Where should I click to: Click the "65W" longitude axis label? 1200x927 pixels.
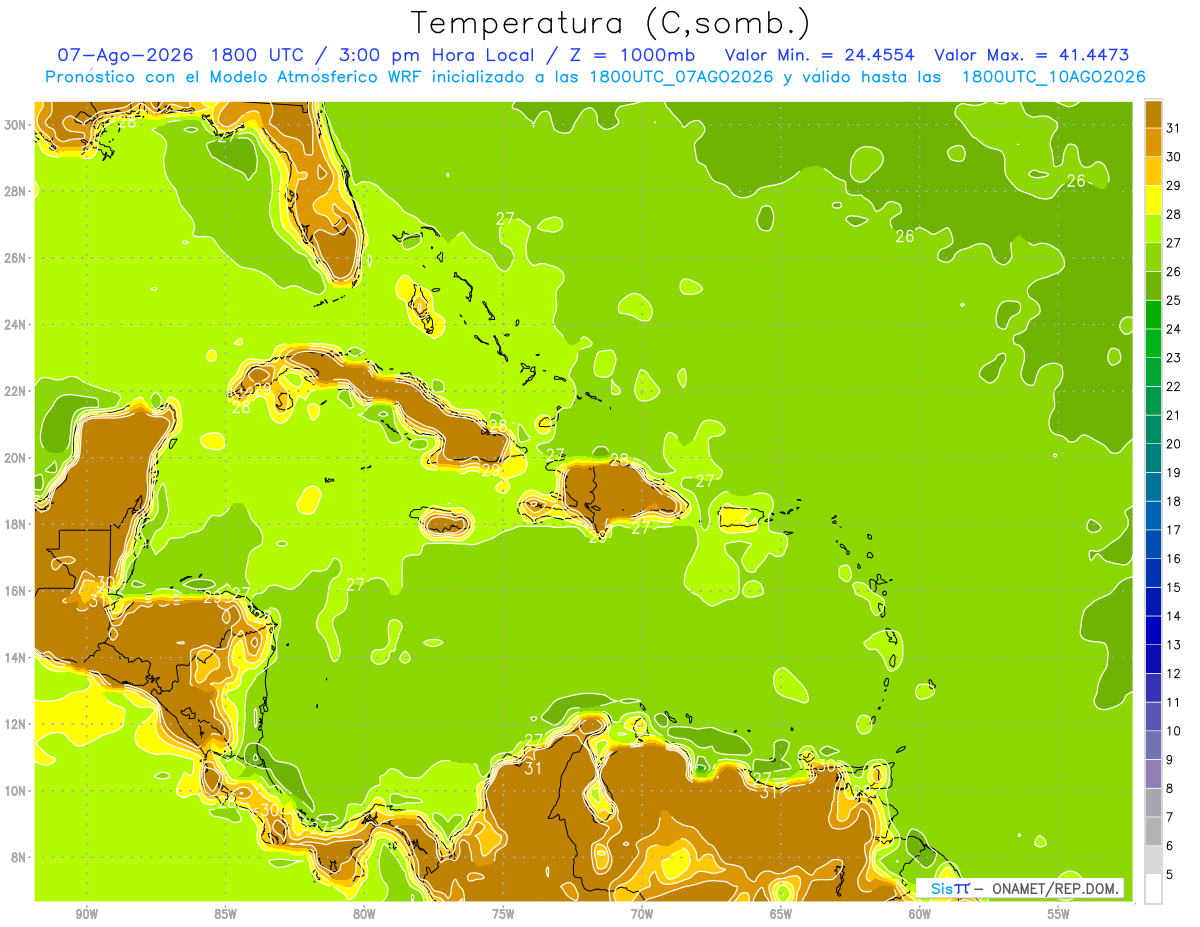[x=781, y=914]
